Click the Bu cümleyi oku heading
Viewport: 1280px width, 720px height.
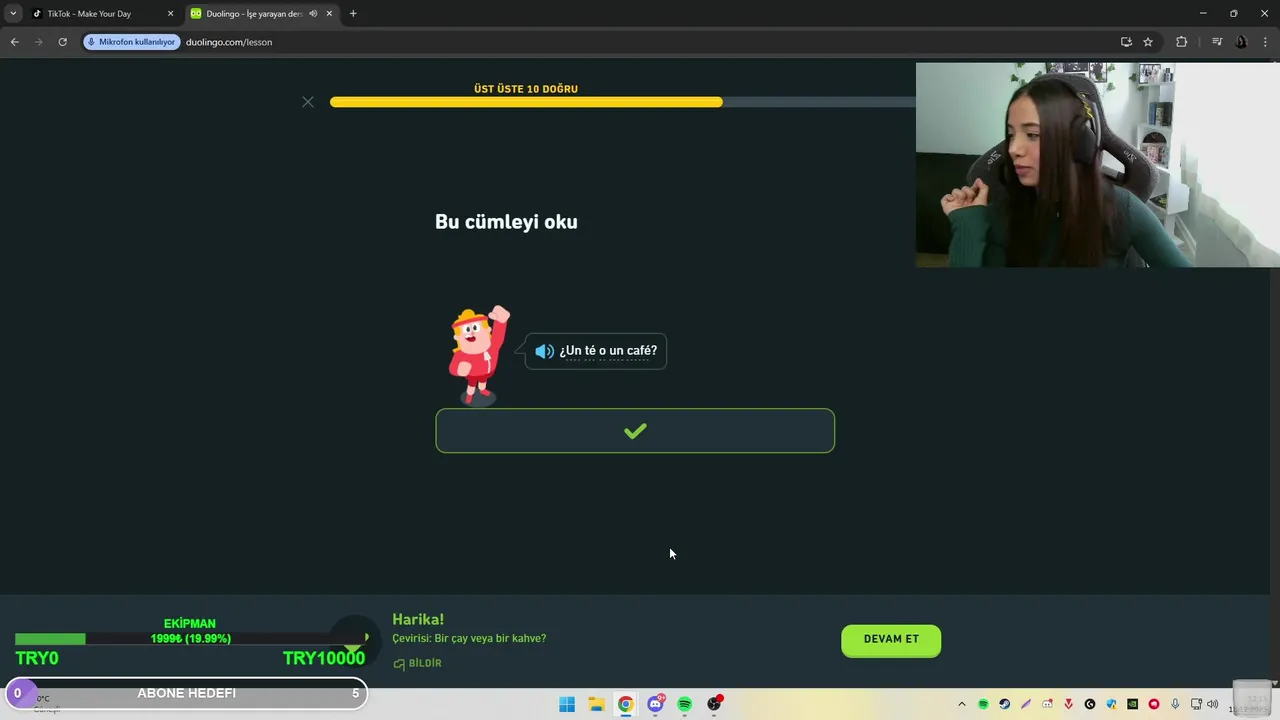[506, 222]
